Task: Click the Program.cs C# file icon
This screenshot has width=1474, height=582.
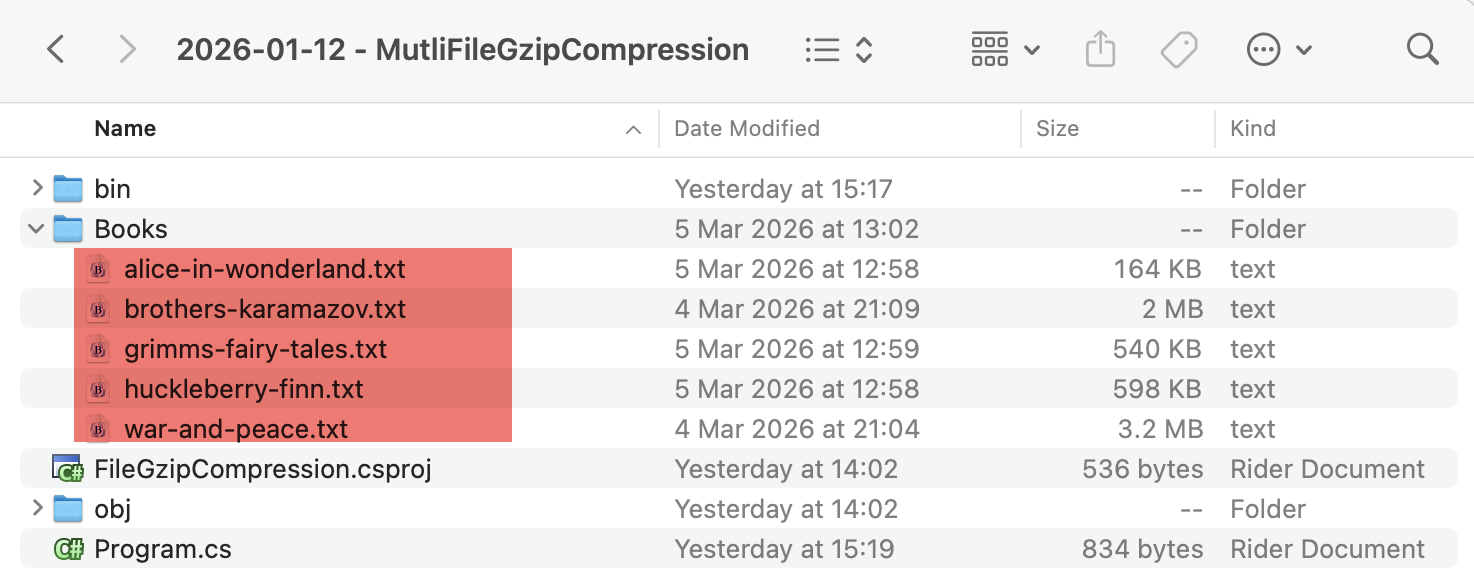Action: 68,549
